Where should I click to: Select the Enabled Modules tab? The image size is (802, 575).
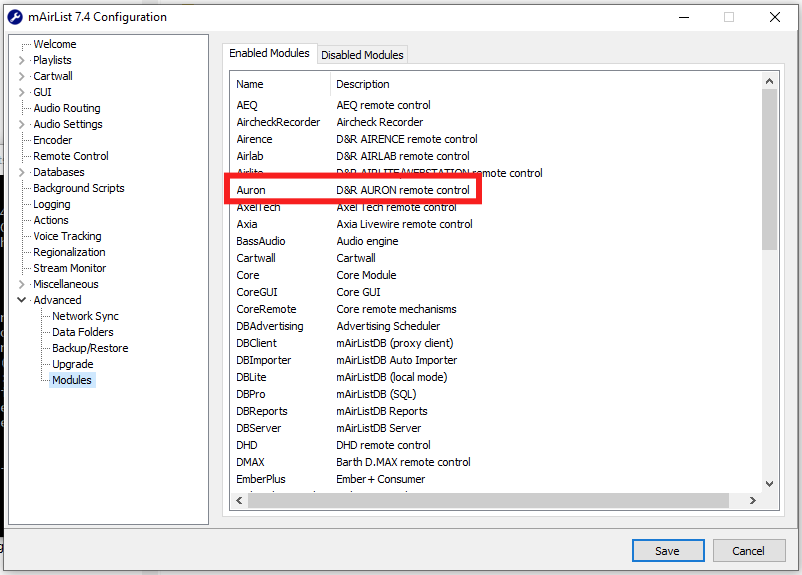coord(269,53)
